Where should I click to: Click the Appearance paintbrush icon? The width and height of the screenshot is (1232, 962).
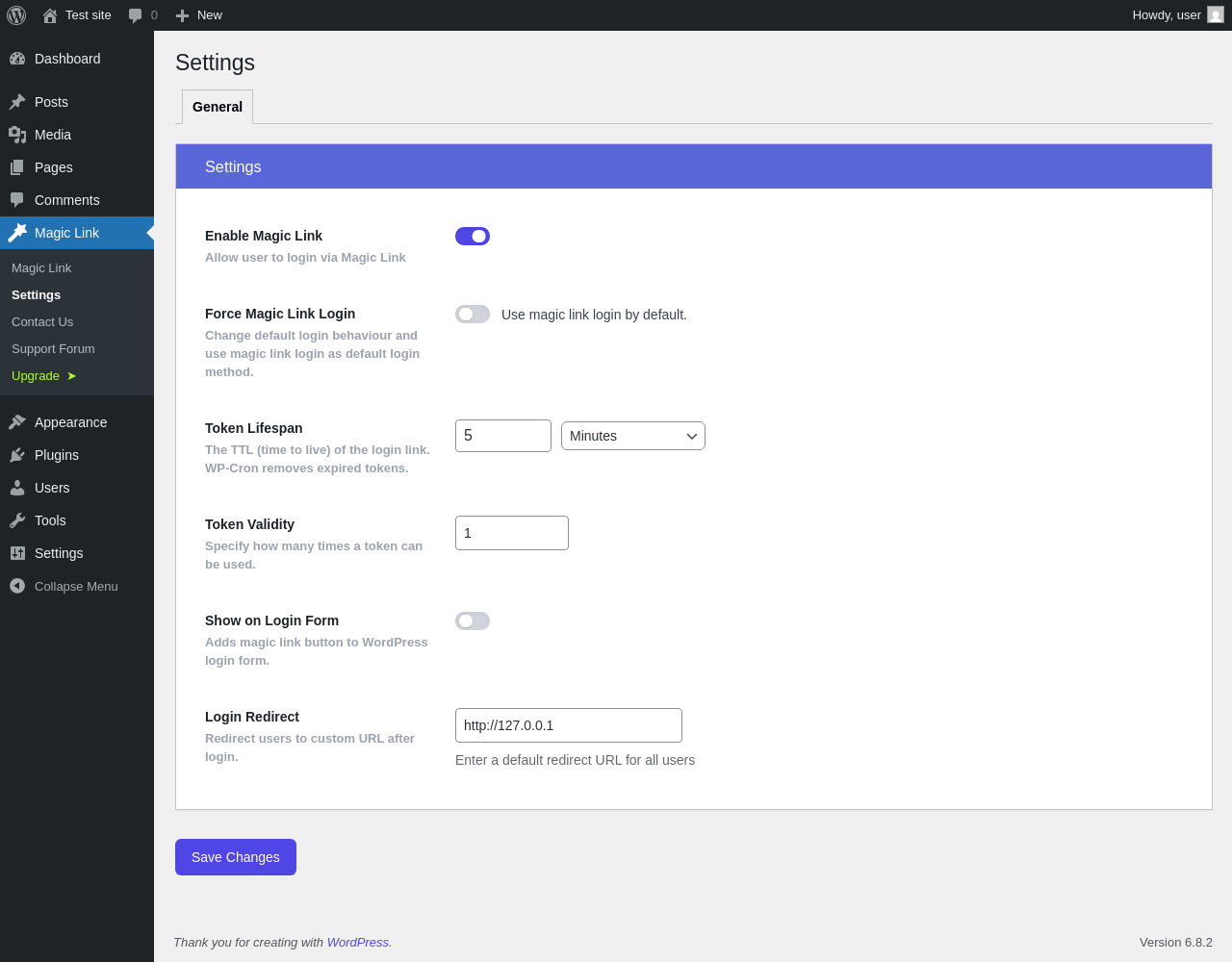pyautogui.click(x=17, y=422)
